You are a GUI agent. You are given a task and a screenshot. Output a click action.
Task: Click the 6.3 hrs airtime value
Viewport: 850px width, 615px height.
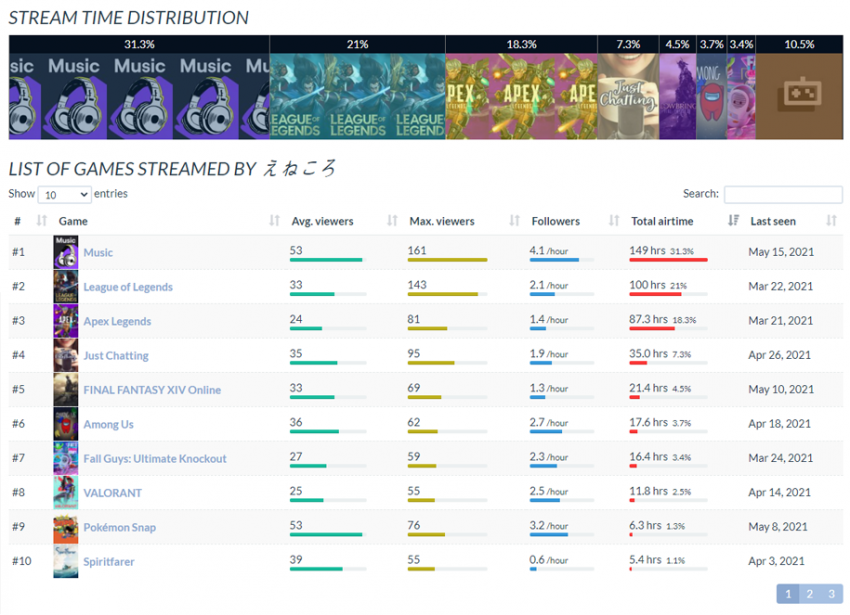pos(645,525)
